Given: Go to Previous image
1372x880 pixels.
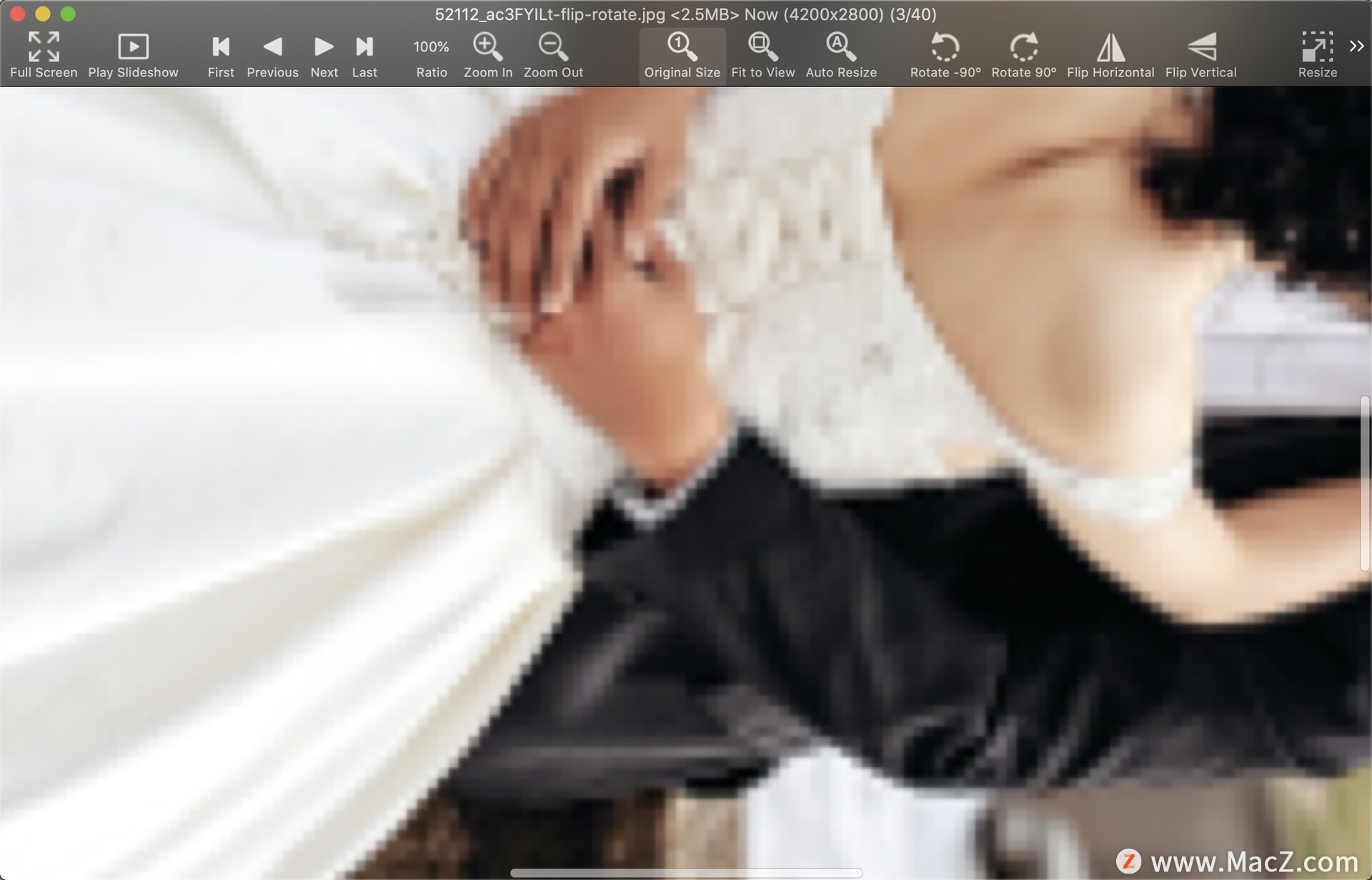Looking at the screenshot, I should click(x=272, y=55).
